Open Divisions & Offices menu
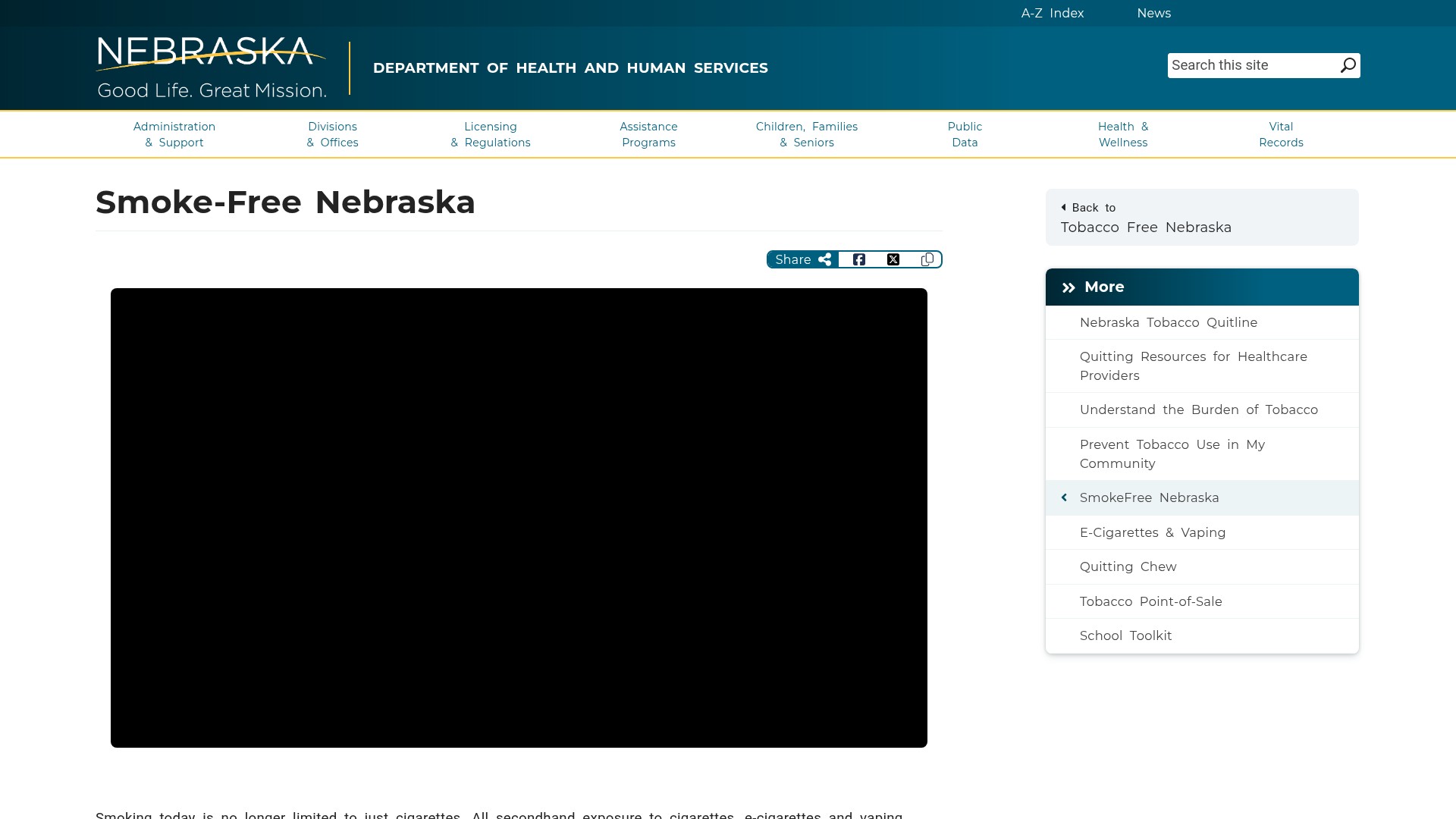This screenshot has height=819, width=1456. click(x=332, y=134)
